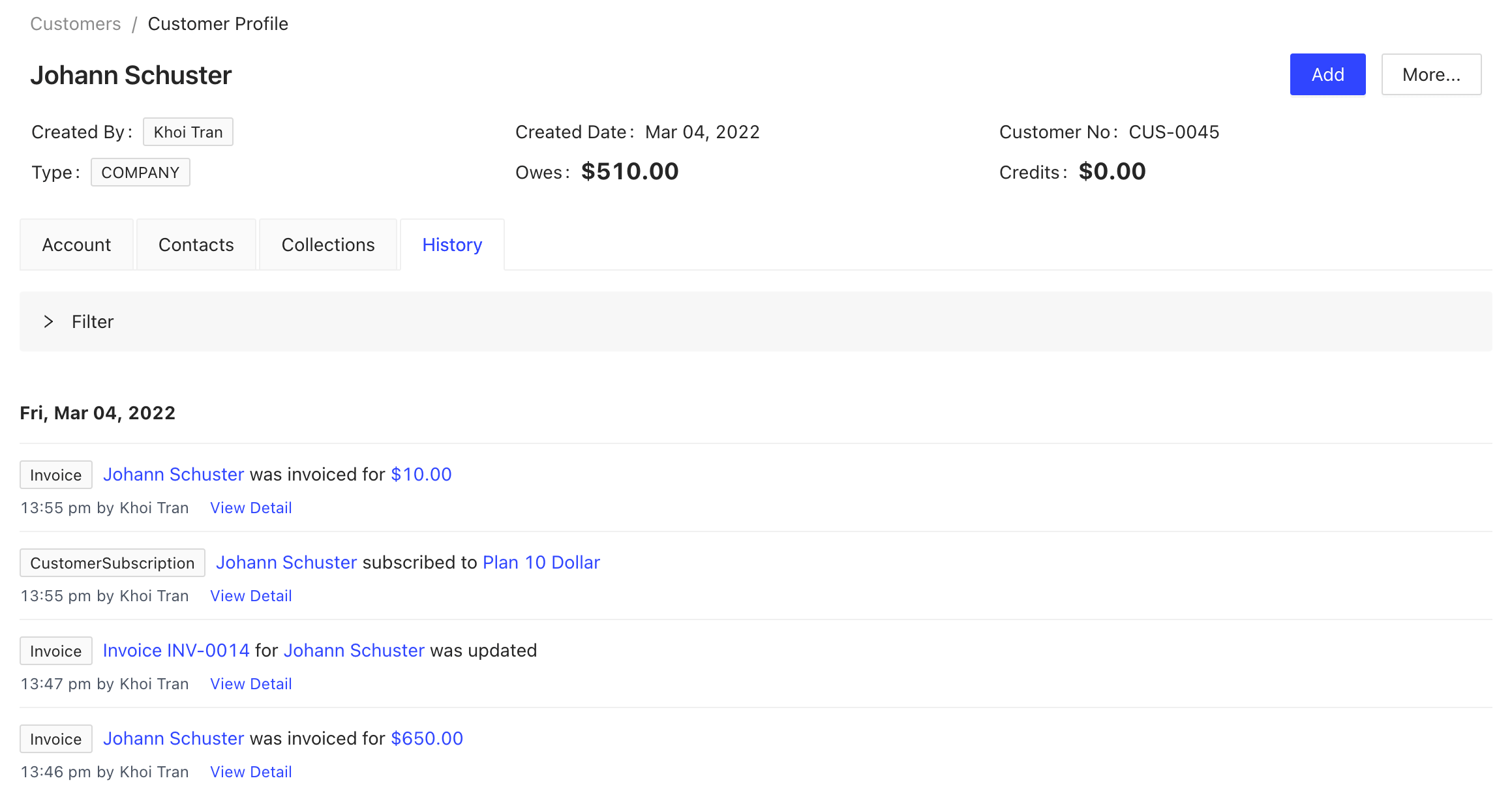Open the $650.00 invoice amount link

tap(427, 738)
